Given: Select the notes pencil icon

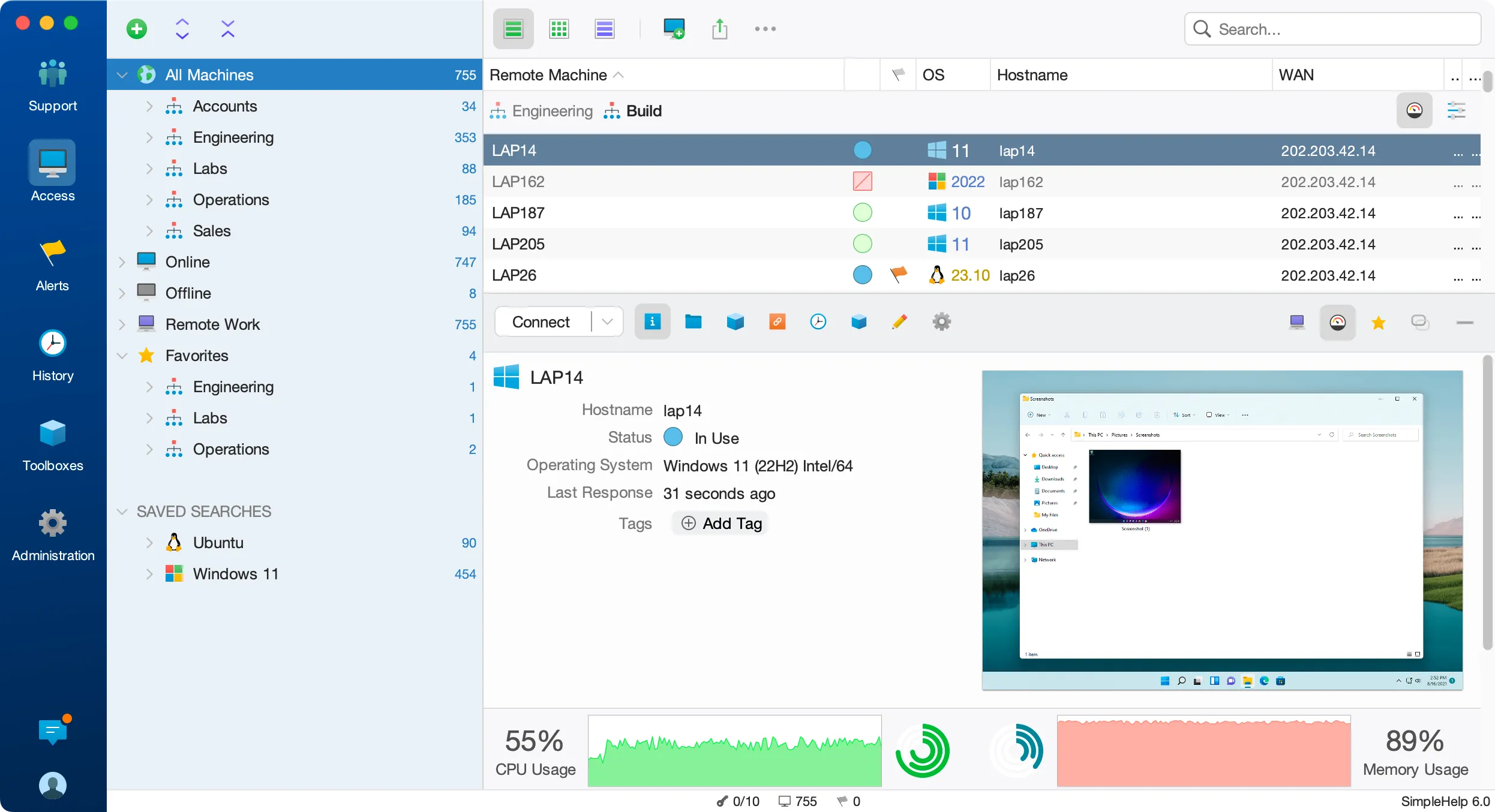Looking at the screenshot, I should pos(899,321).
